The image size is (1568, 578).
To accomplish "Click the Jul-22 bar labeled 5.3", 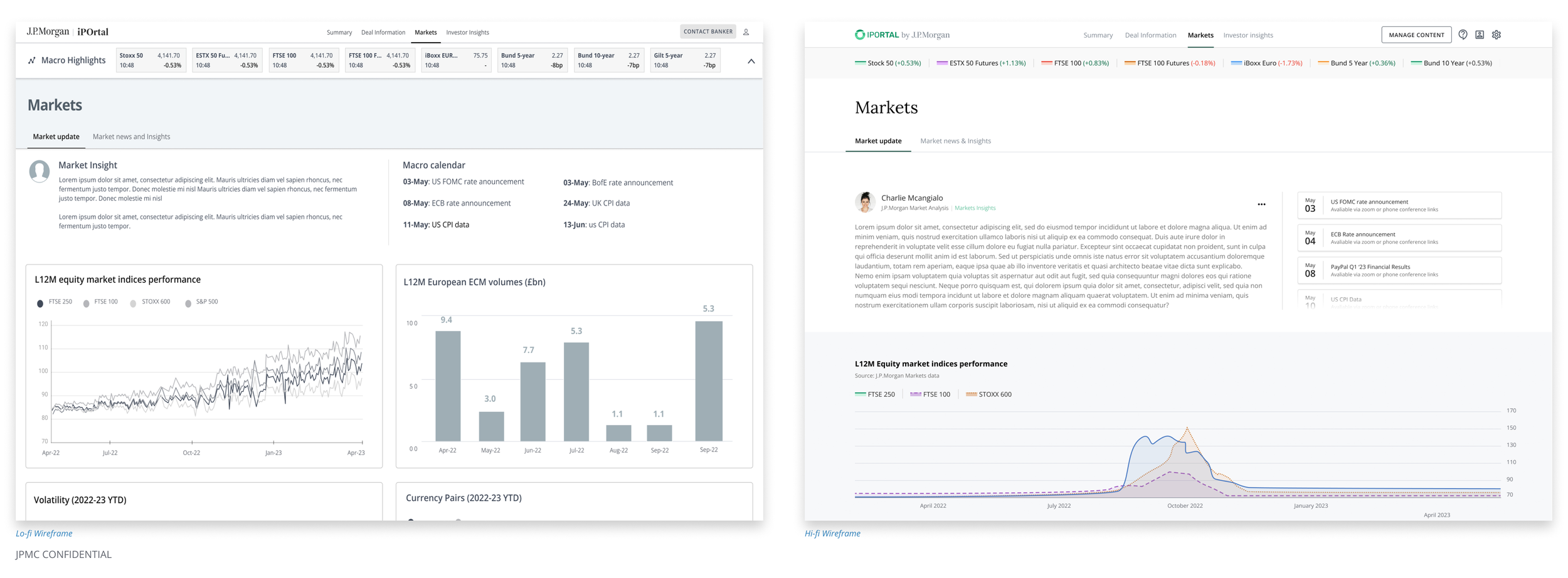I will click(576, 392).
